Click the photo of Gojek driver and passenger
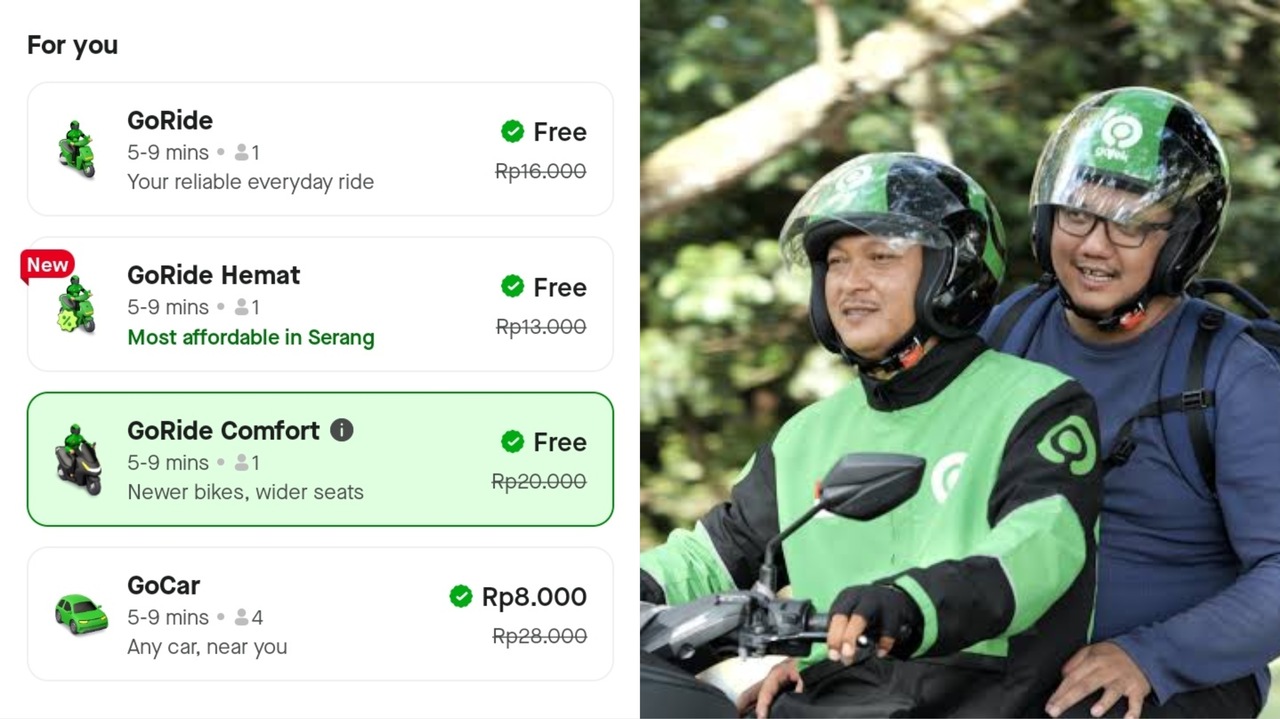Screen dimensions: 1280x719 coord(960,359)
